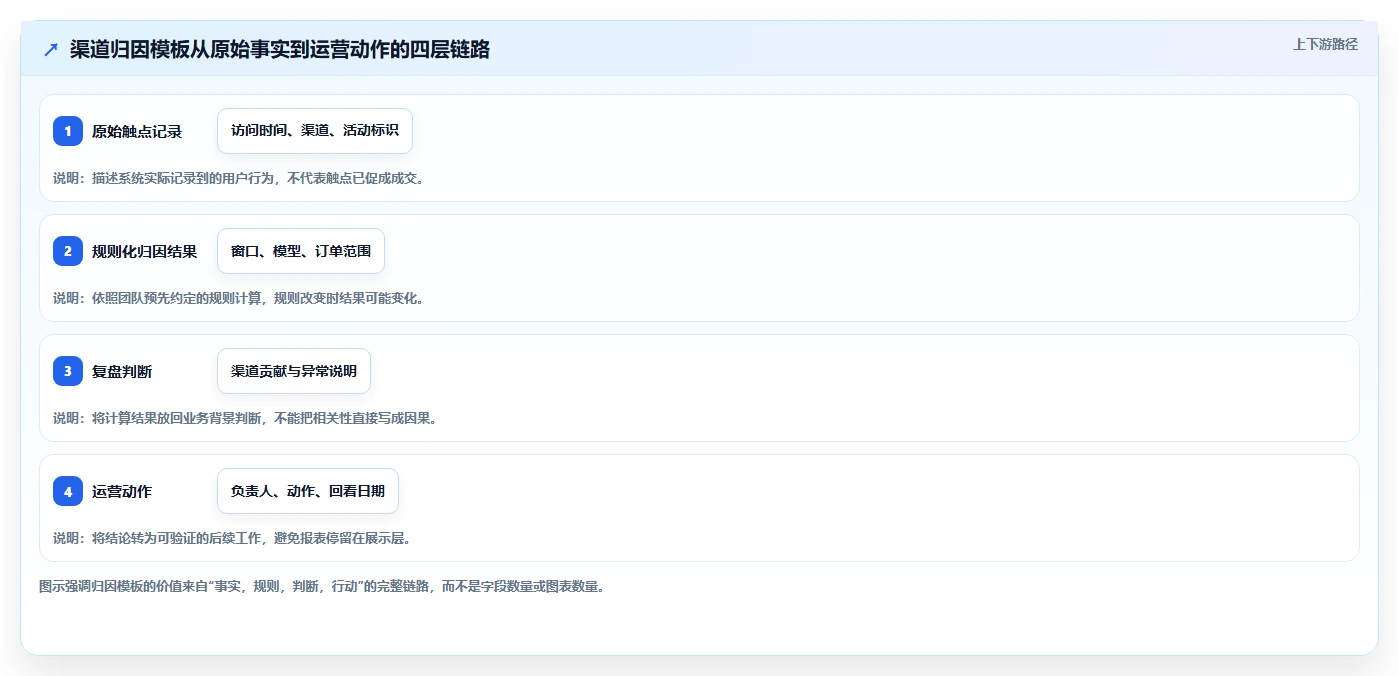
Task: Click the note about 将计算结果放回业务背景判断
Action: (x=245, y=418)
